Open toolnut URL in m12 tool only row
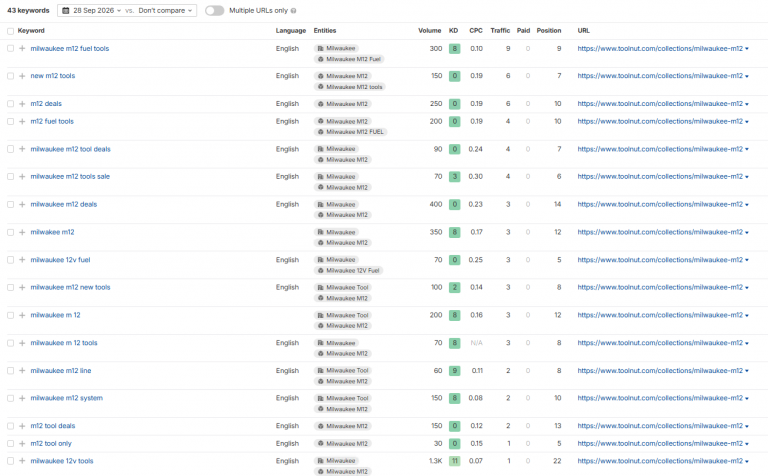 point(660,444)
